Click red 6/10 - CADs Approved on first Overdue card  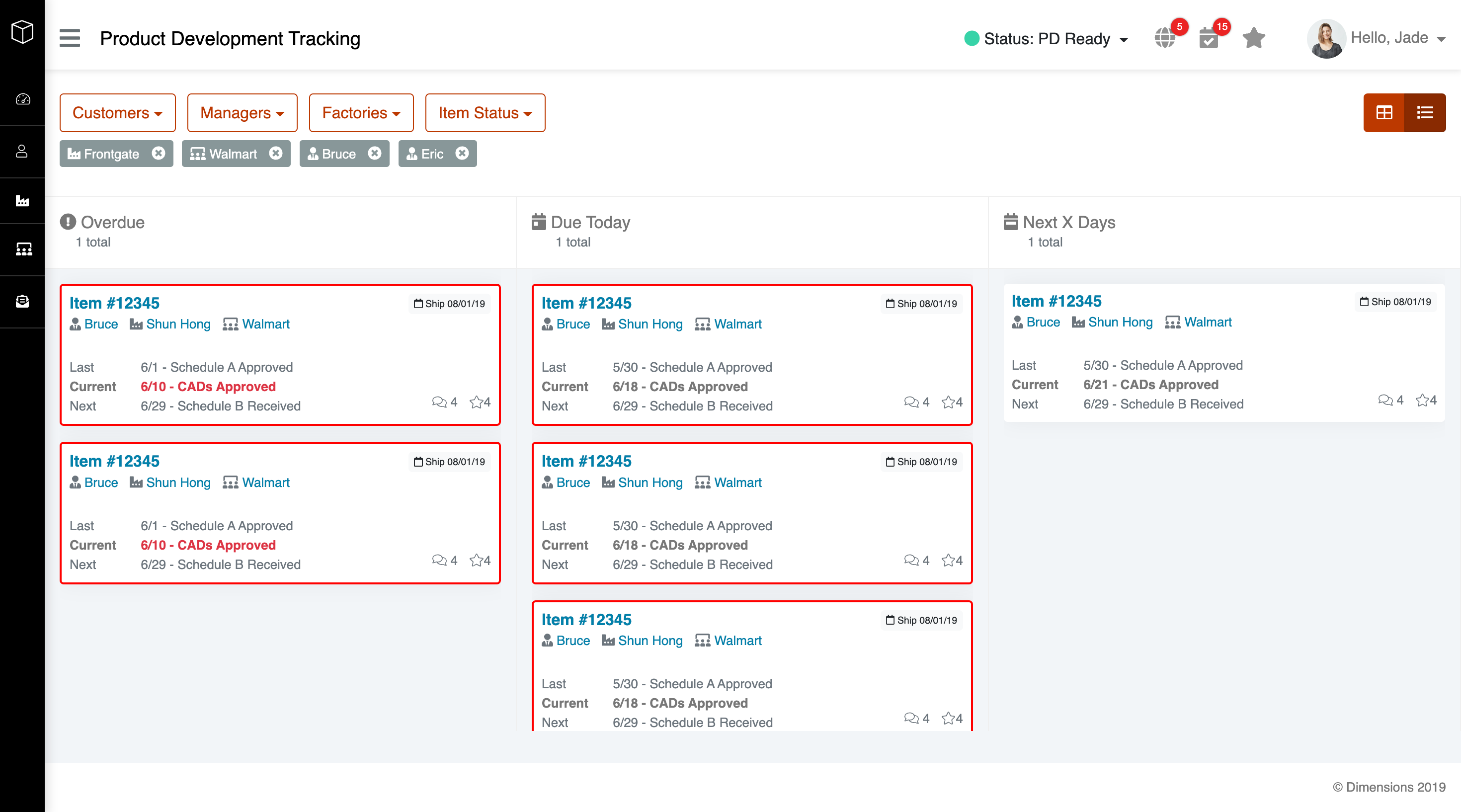(x=208, y=387)
